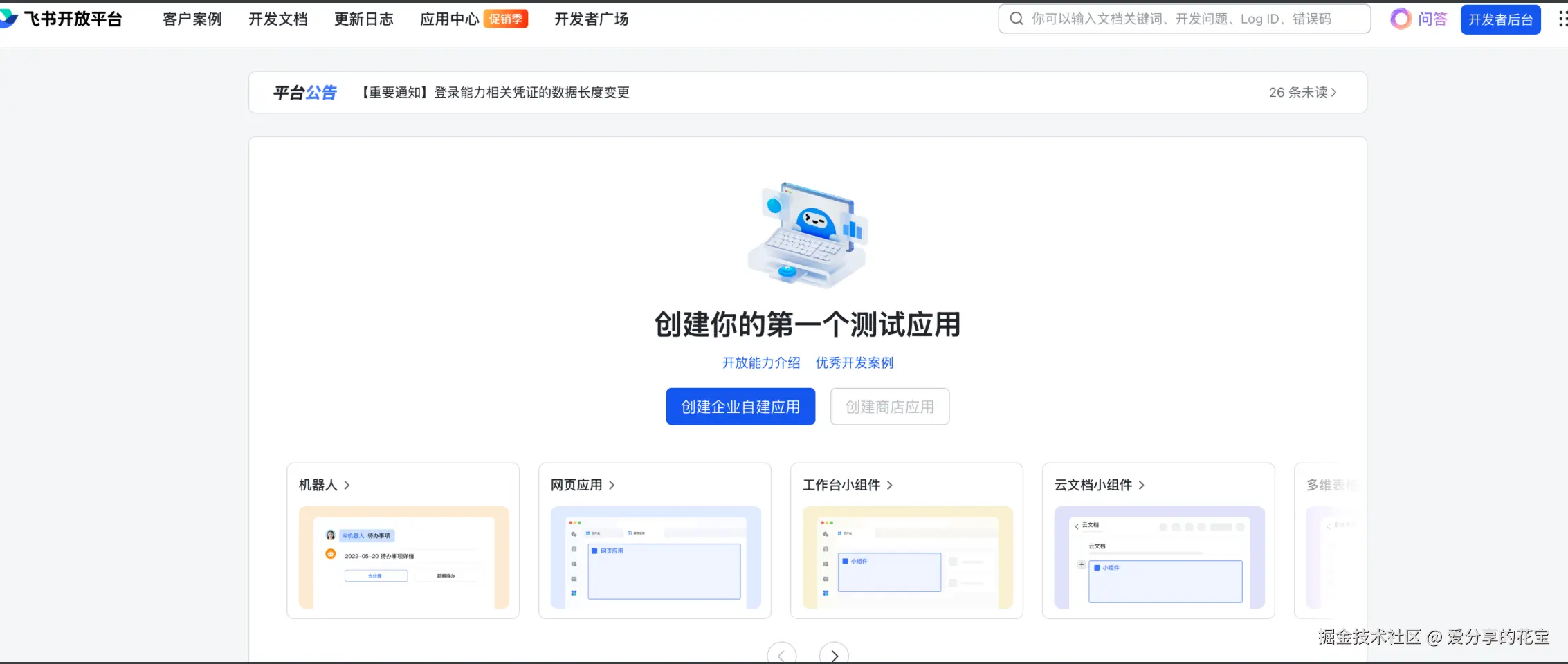Click the robot laptop illustration

coord(808,235)
